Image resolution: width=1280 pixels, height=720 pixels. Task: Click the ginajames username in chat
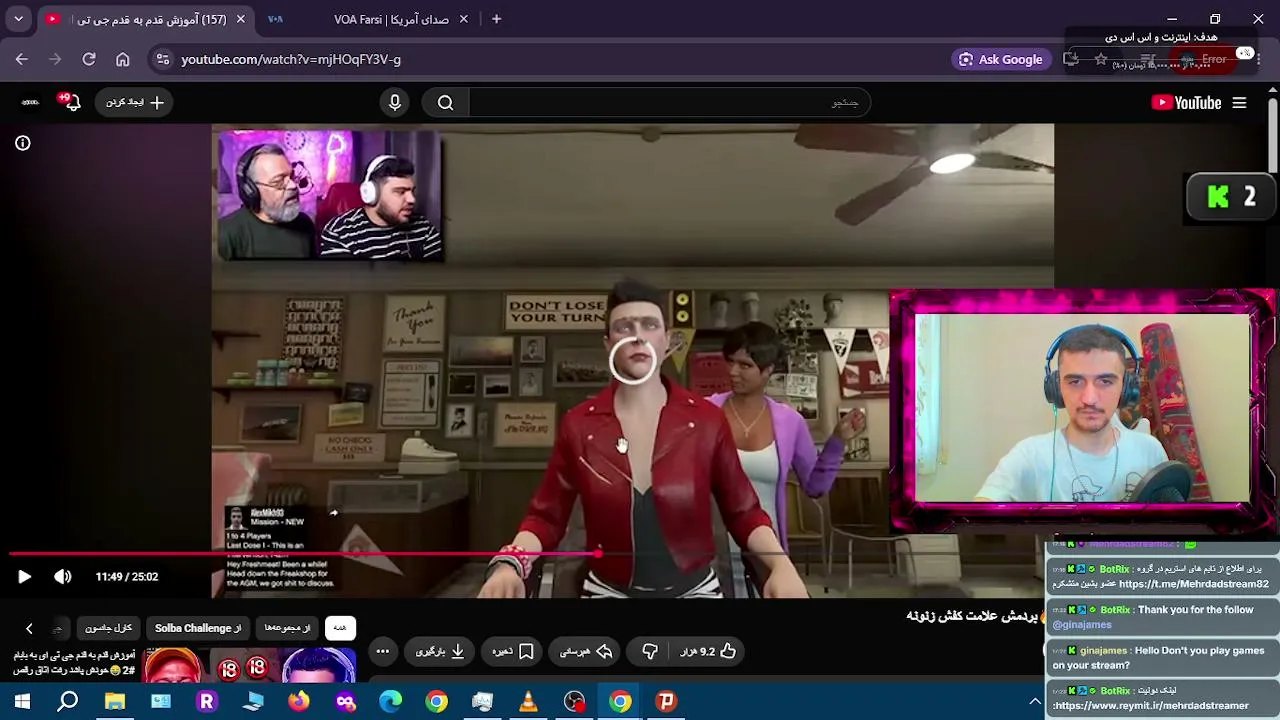click(1103, 650)
